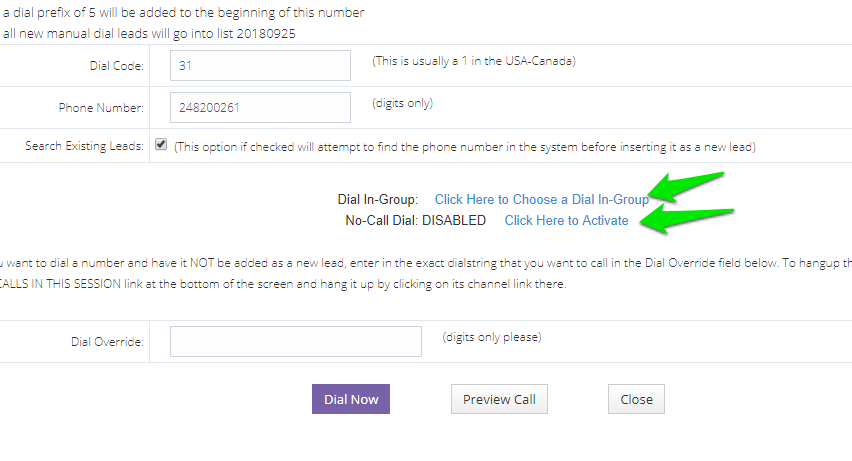The image size is (852, 461).
Task: Uncheck the Search Existing Leads checkbox
Action: tap(161, 144)
